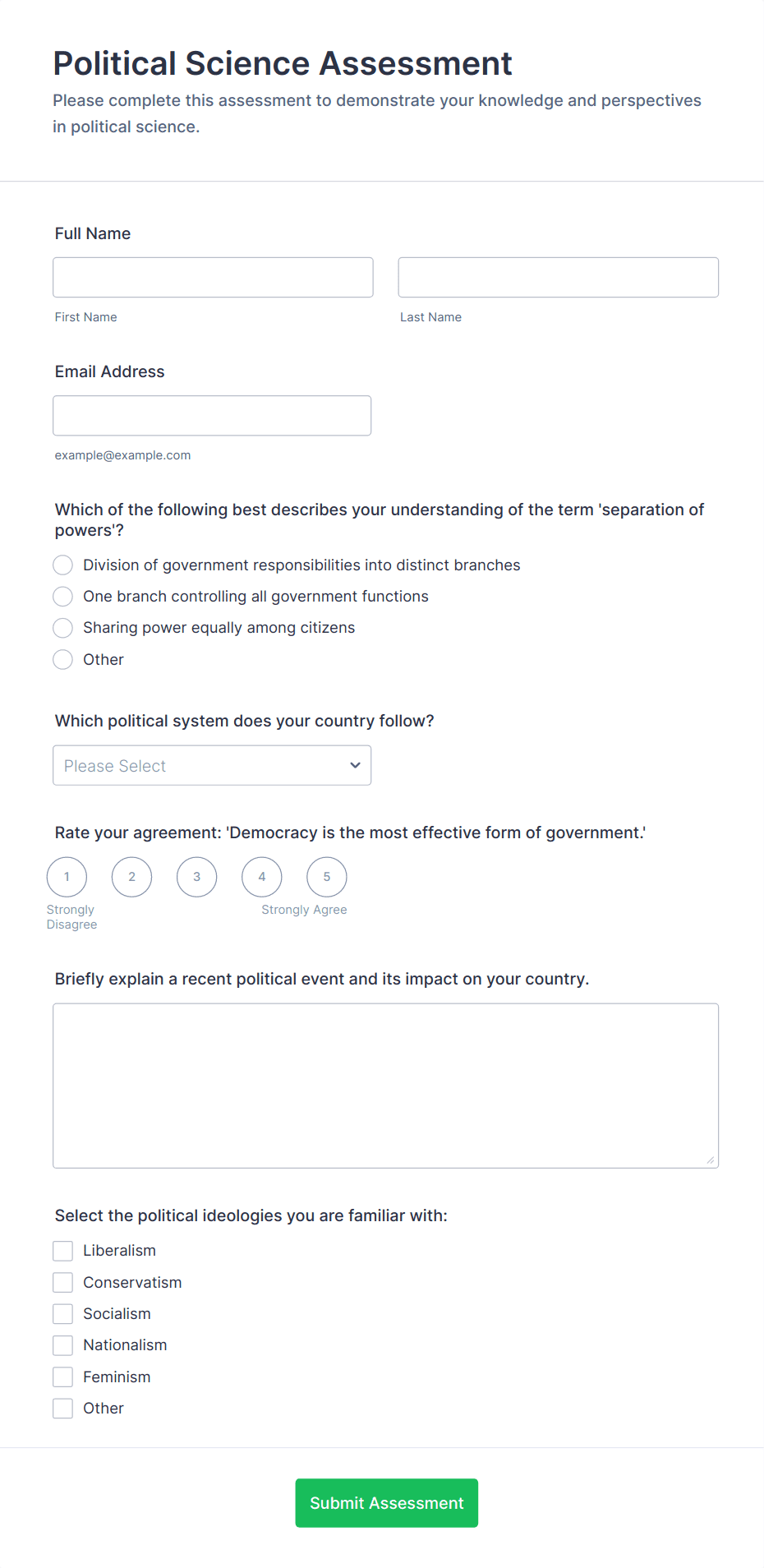Click the Submit Assessment button
Screen dimensions: 764x1568
[x=386, y=1502]
